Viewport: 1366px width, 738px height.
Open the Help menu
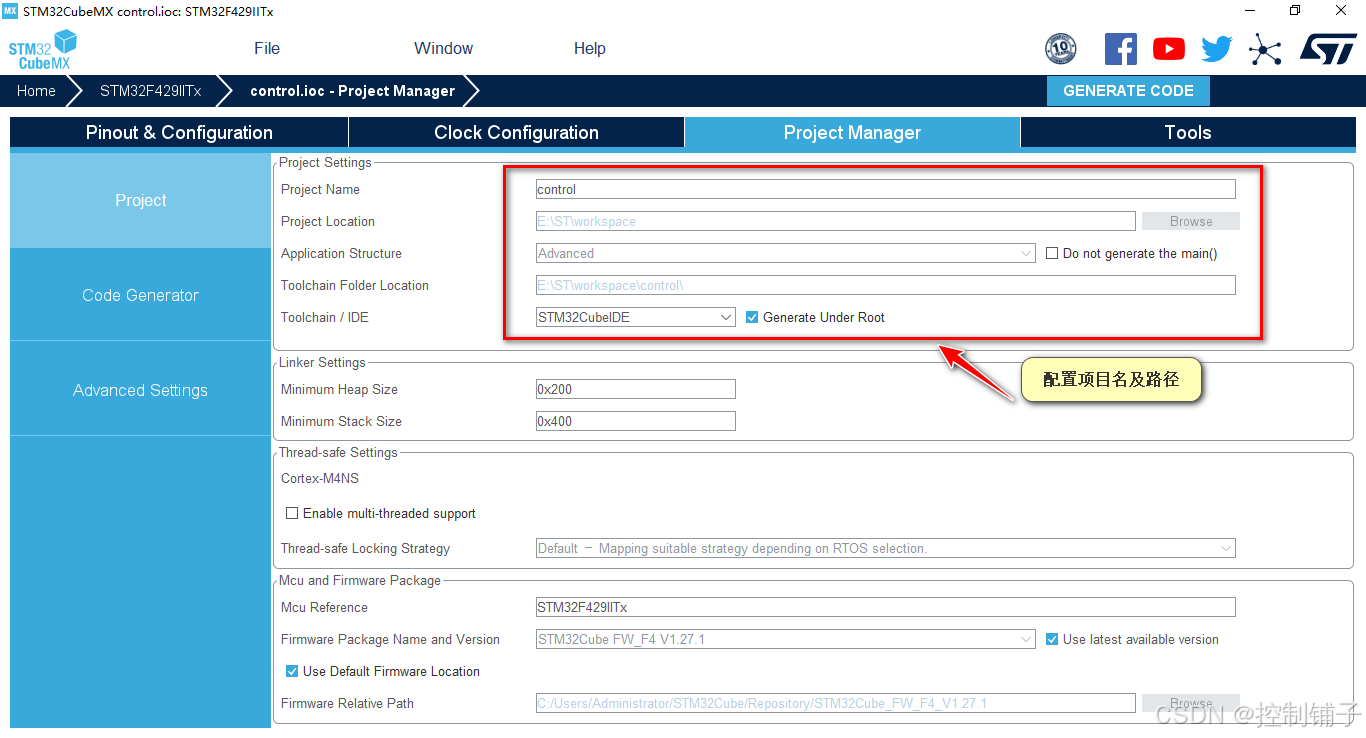(590, 48)
